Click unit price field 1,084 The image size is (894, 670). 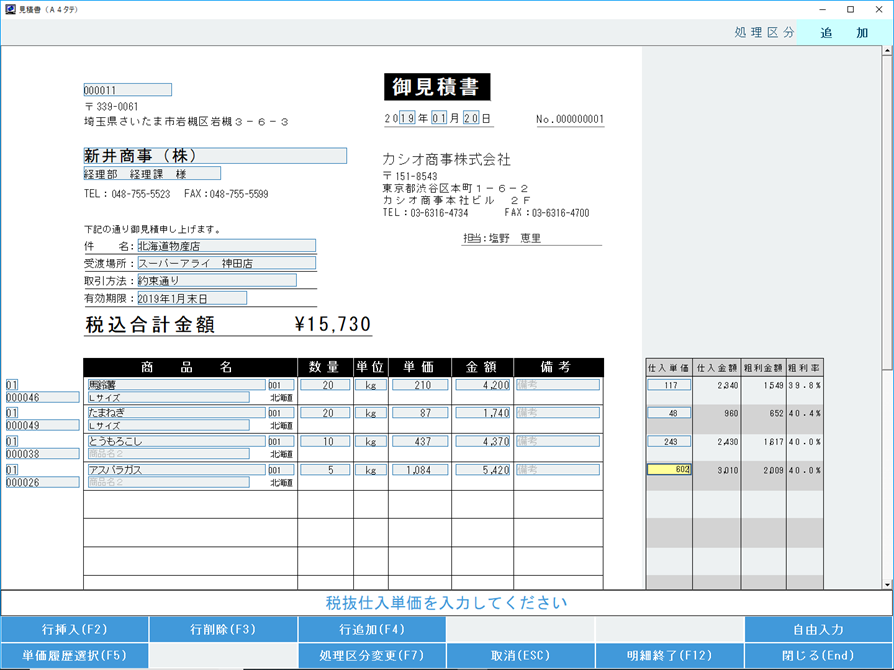tap(420, 470)
